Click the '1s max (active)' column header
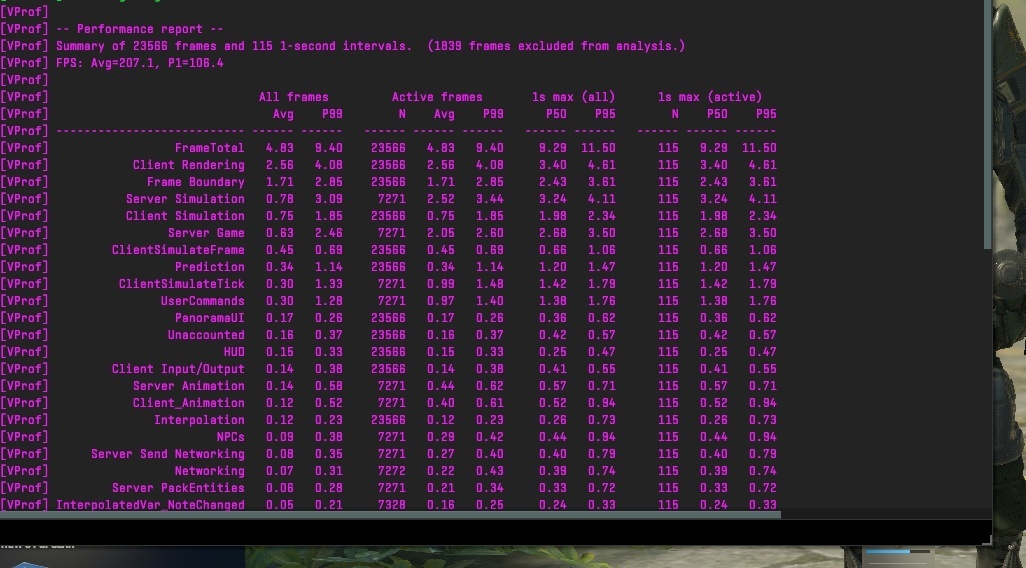Viewport: 1026px width, 568px height. [x=710, y=98]
